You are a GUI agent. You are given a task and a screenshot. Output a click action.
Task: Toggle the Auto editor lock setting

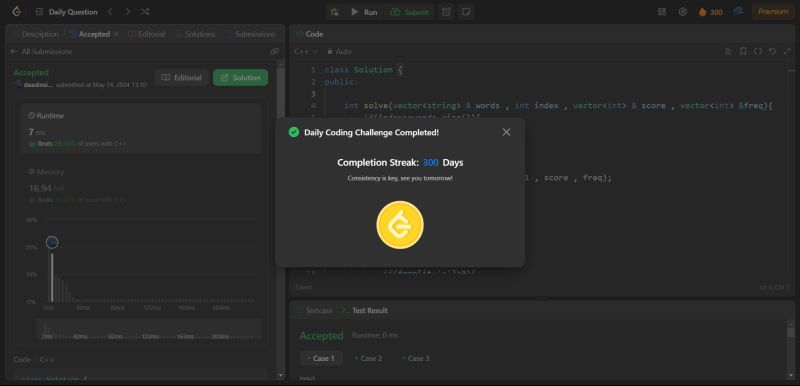[339, 52]
